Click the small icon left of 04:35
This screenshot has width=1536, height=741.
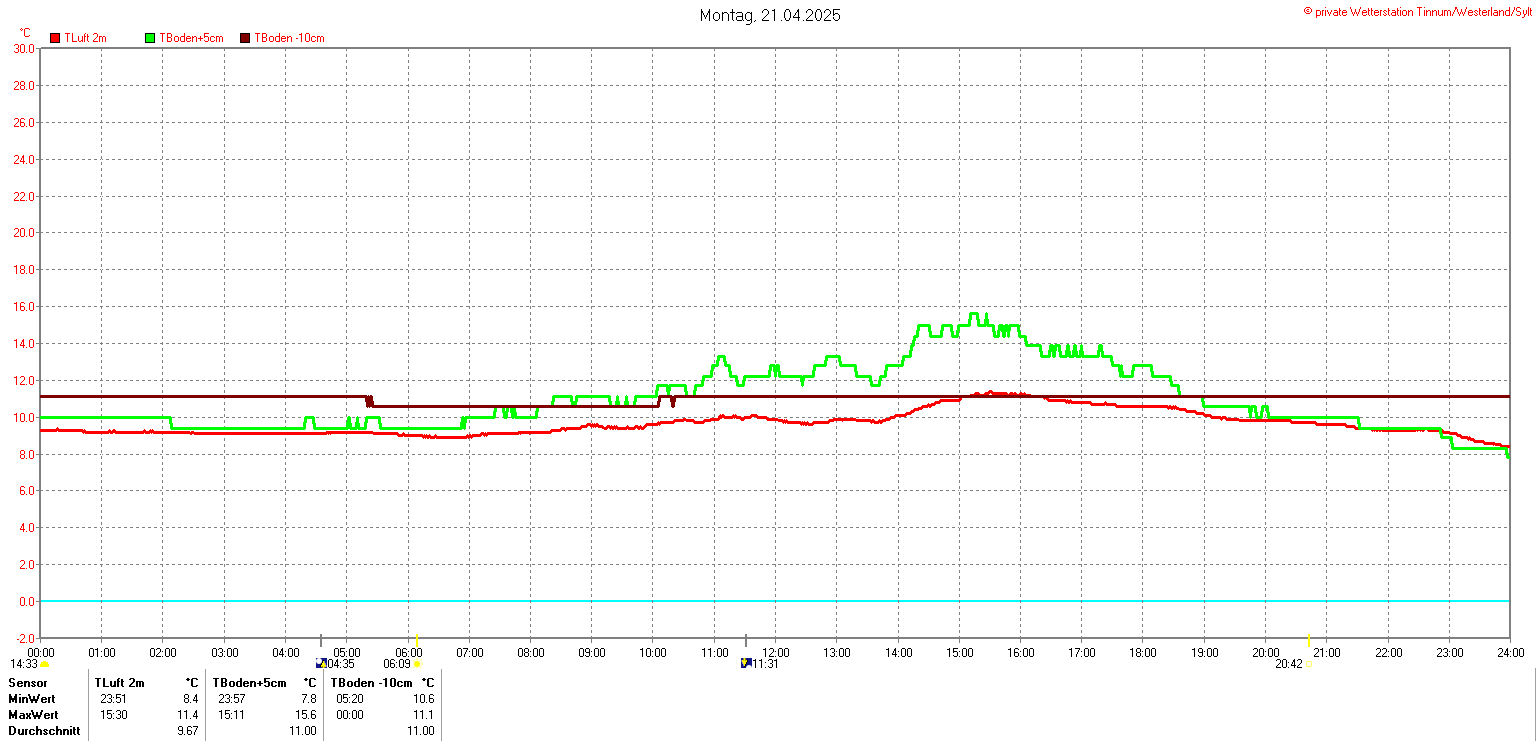[320, 663]
